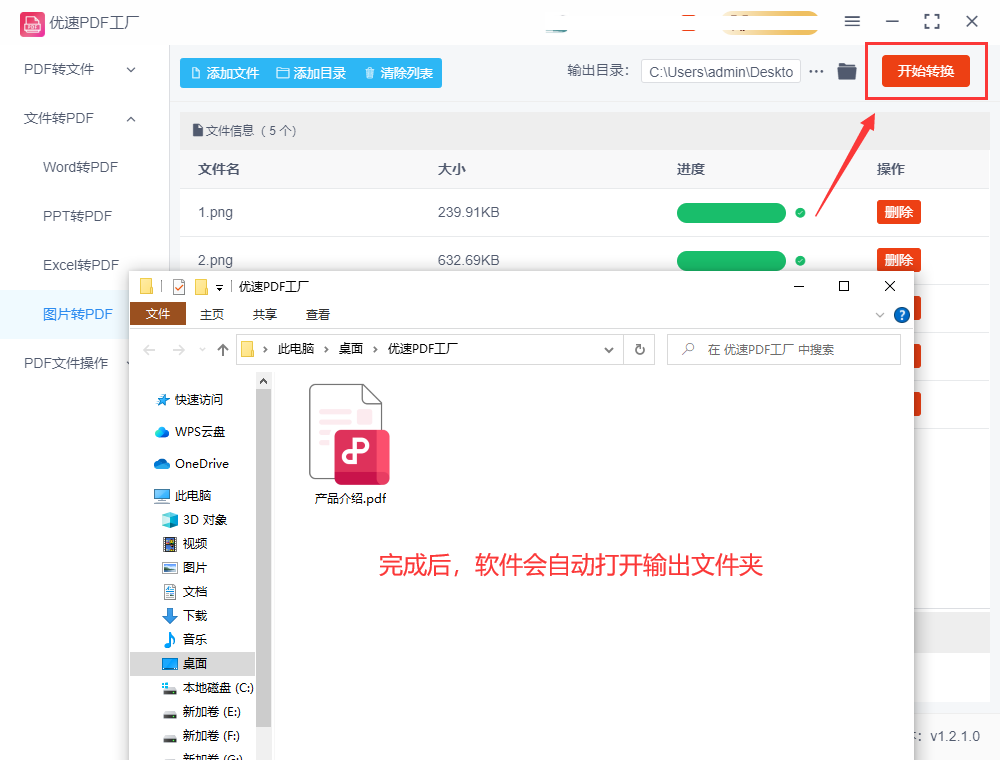Click the 632.69KB size cell

click(x=468, y=260)
